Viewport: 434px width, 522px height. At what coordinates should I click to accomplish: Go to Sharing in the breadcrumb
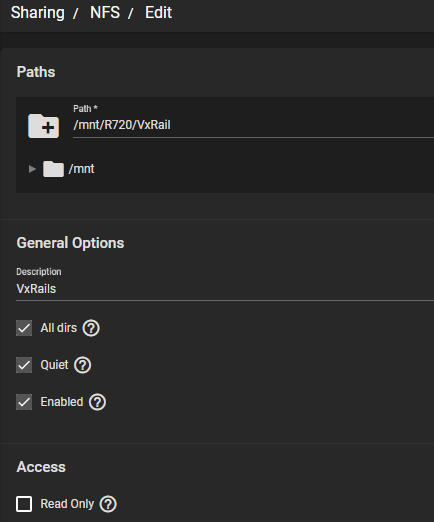pyautogui.click(x=38, y=13)
